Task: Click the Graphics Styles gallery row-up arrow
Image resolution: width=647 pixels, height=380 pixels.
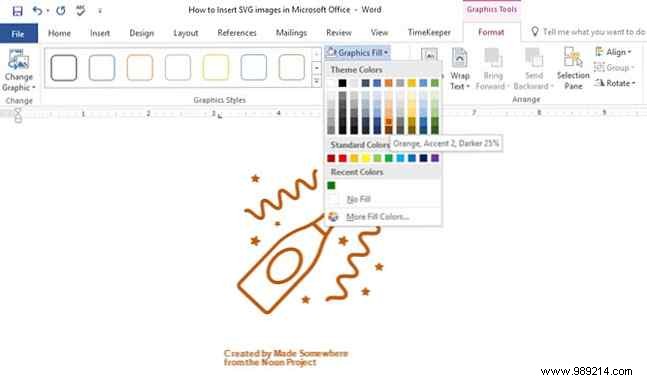Action: [x=316, y=54]
